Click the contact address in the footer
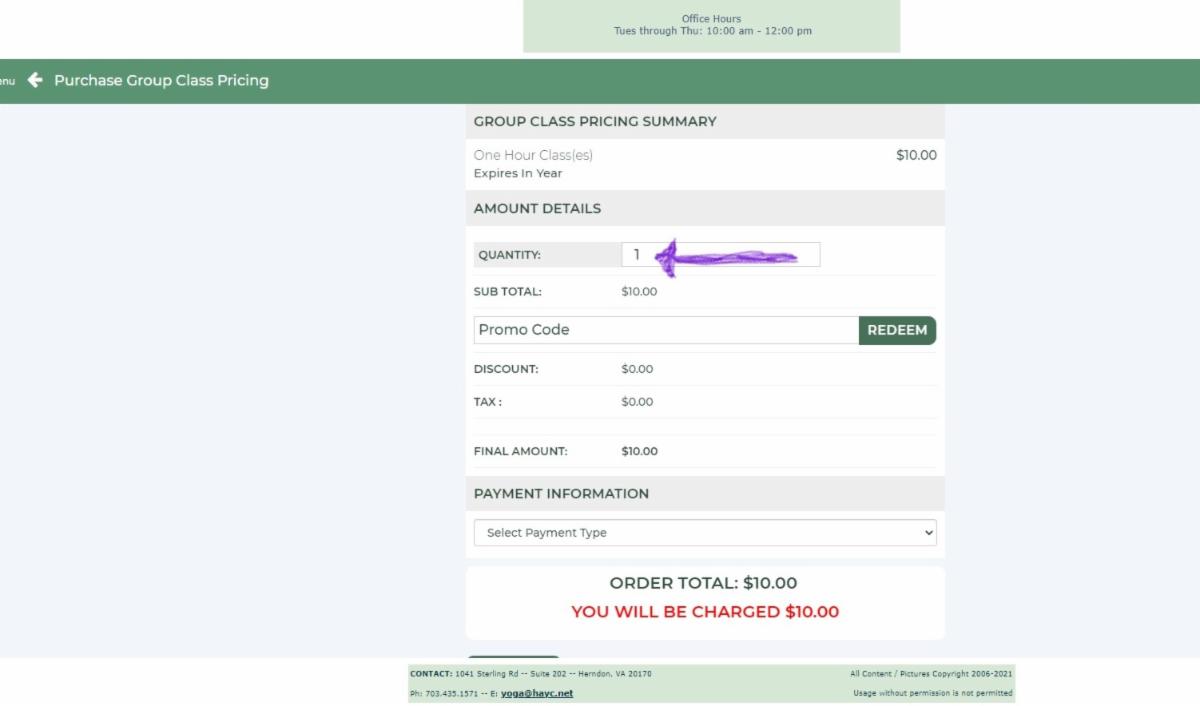The width and height of the screenshot is (1200, 706). tap(553, 674)
